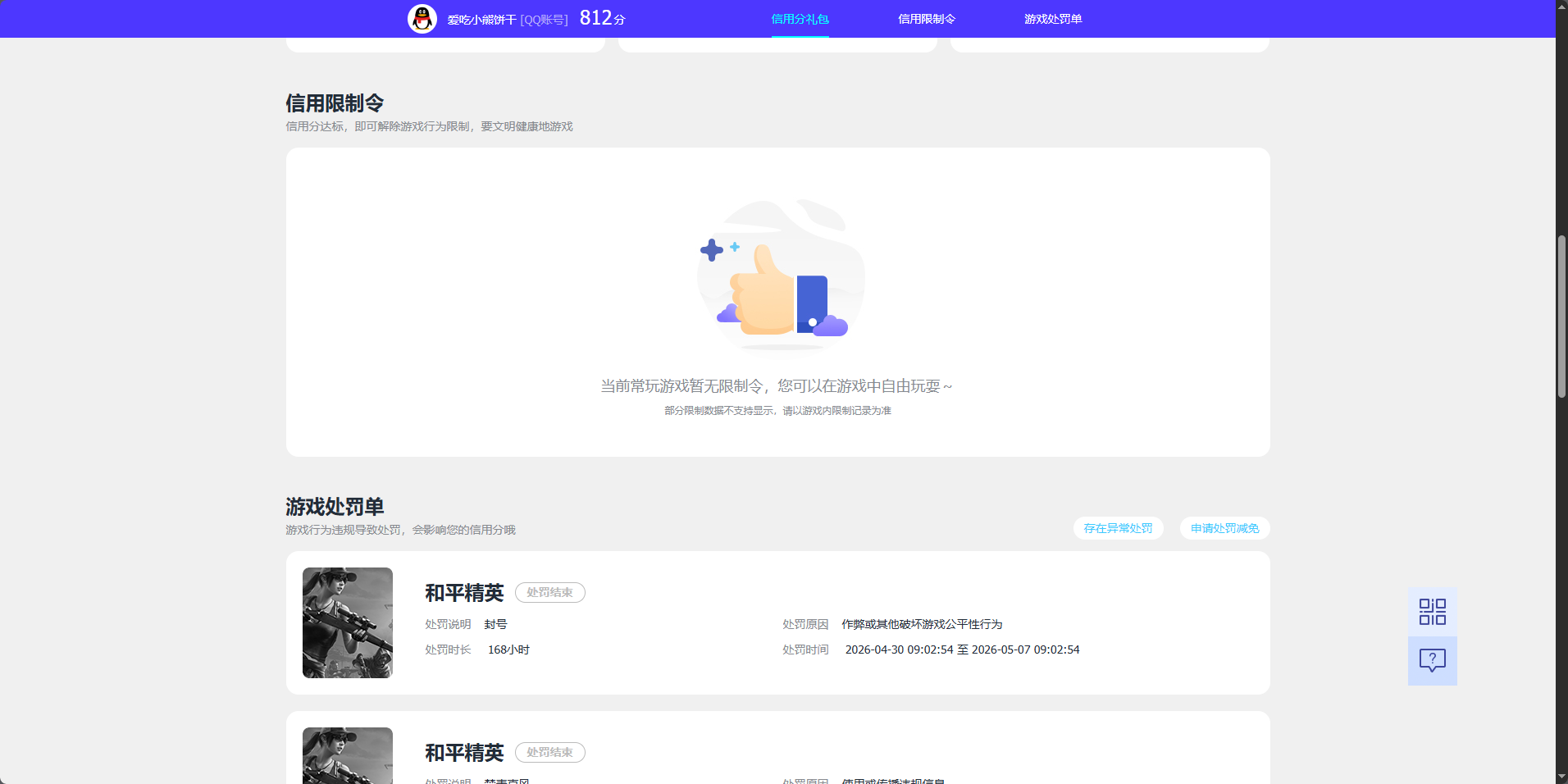Click subtitle 信用分达标，即可解除游戏行为限制
The width and height of the screenshot is (1568, 784).
[x=429, y=126]
